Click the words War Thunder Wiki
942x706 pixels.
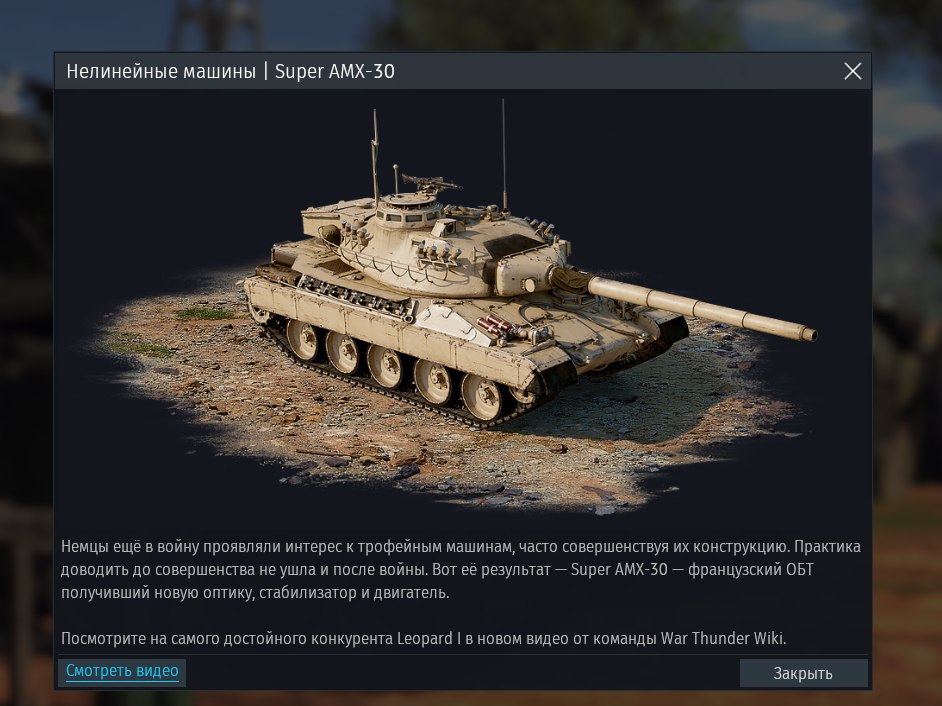pos(723,638)
